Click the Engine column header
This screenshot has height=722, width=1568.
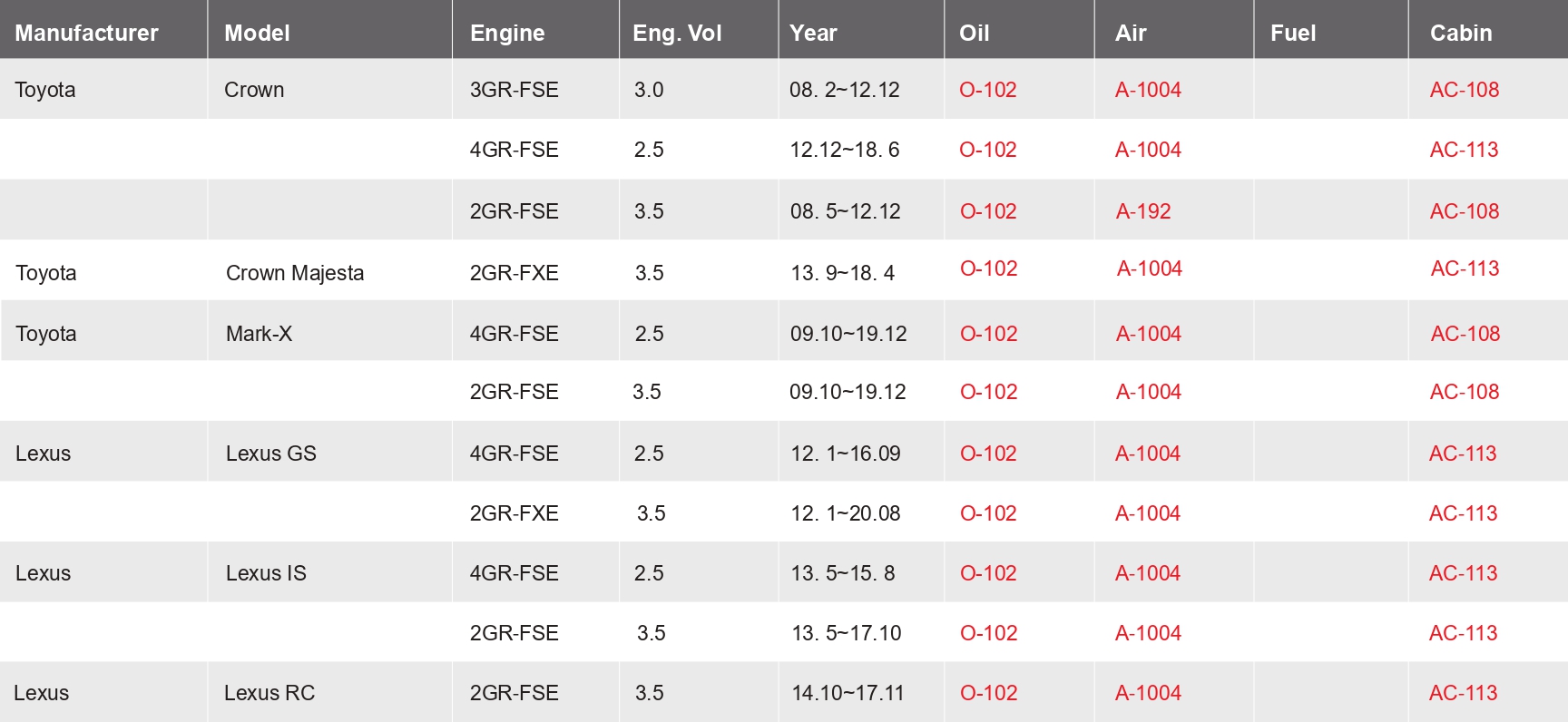pos(507,34)
